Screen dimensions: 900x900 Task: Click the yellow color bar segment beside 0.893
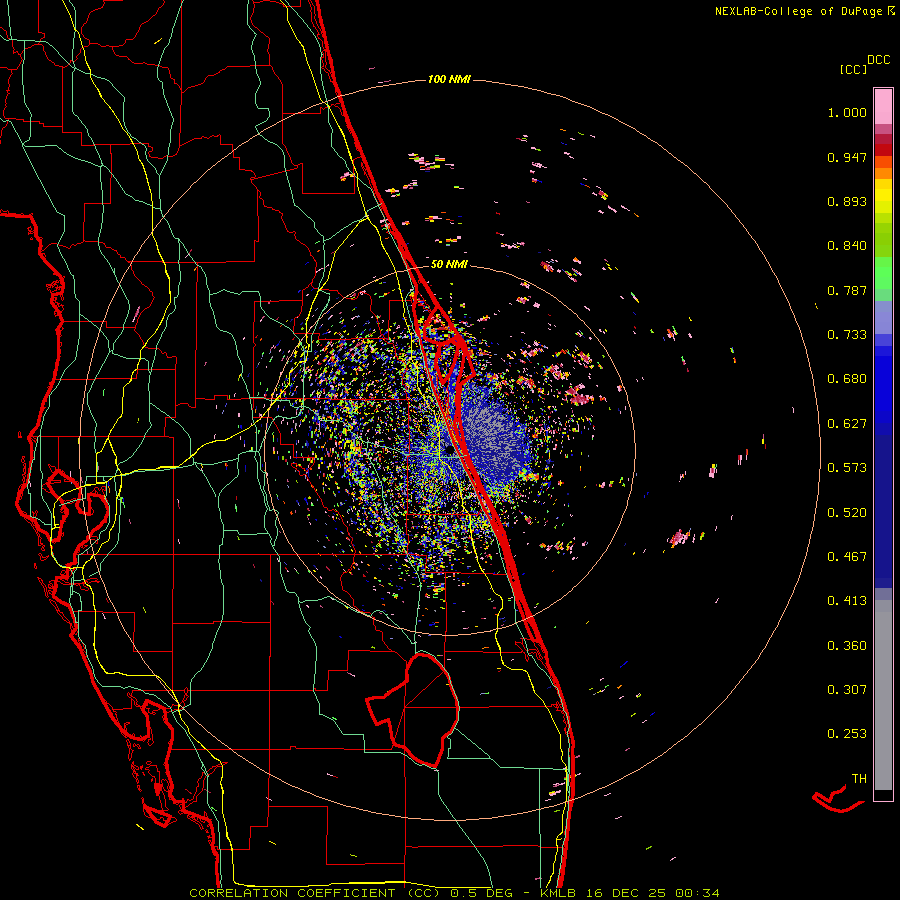883,201
